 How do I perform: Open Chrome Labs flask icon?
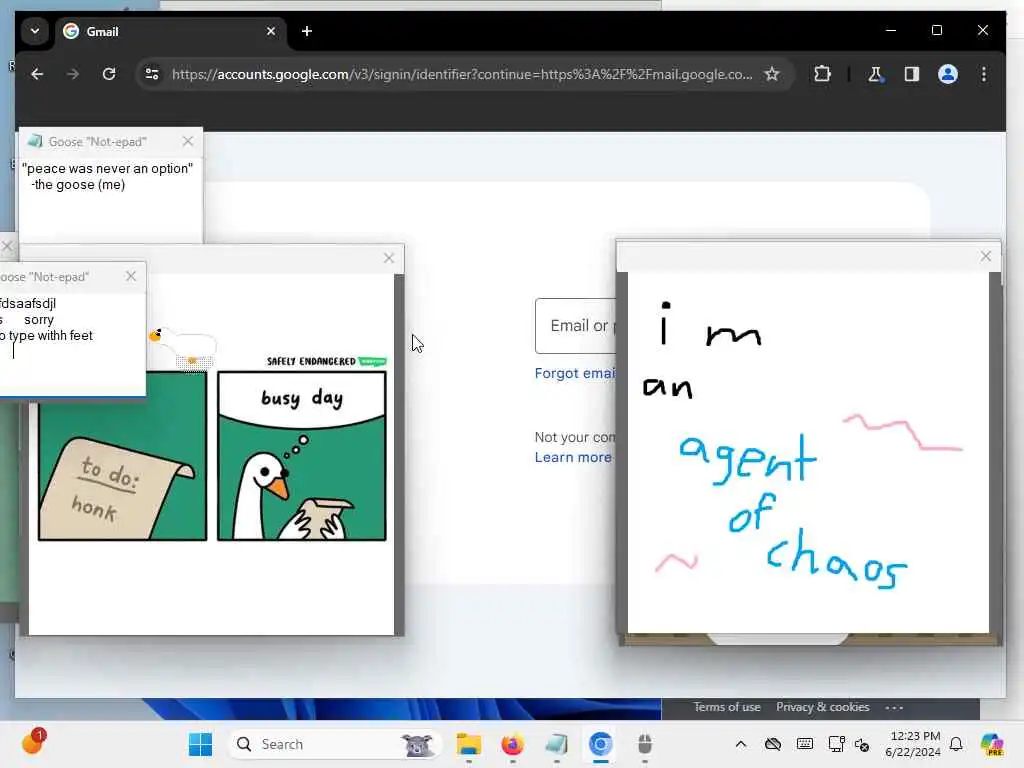pos(875,74)
